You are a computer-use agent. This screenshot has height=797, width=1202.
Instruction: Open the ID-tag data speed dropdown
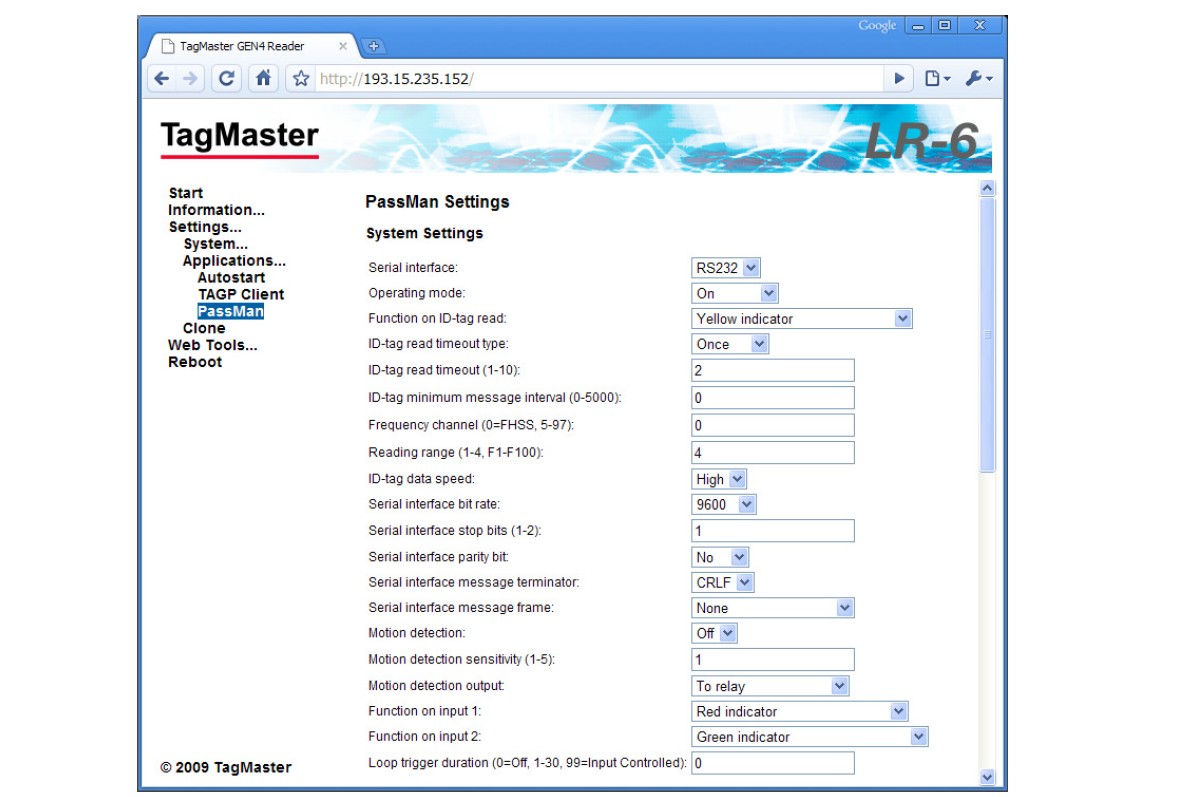coord(719,479)
